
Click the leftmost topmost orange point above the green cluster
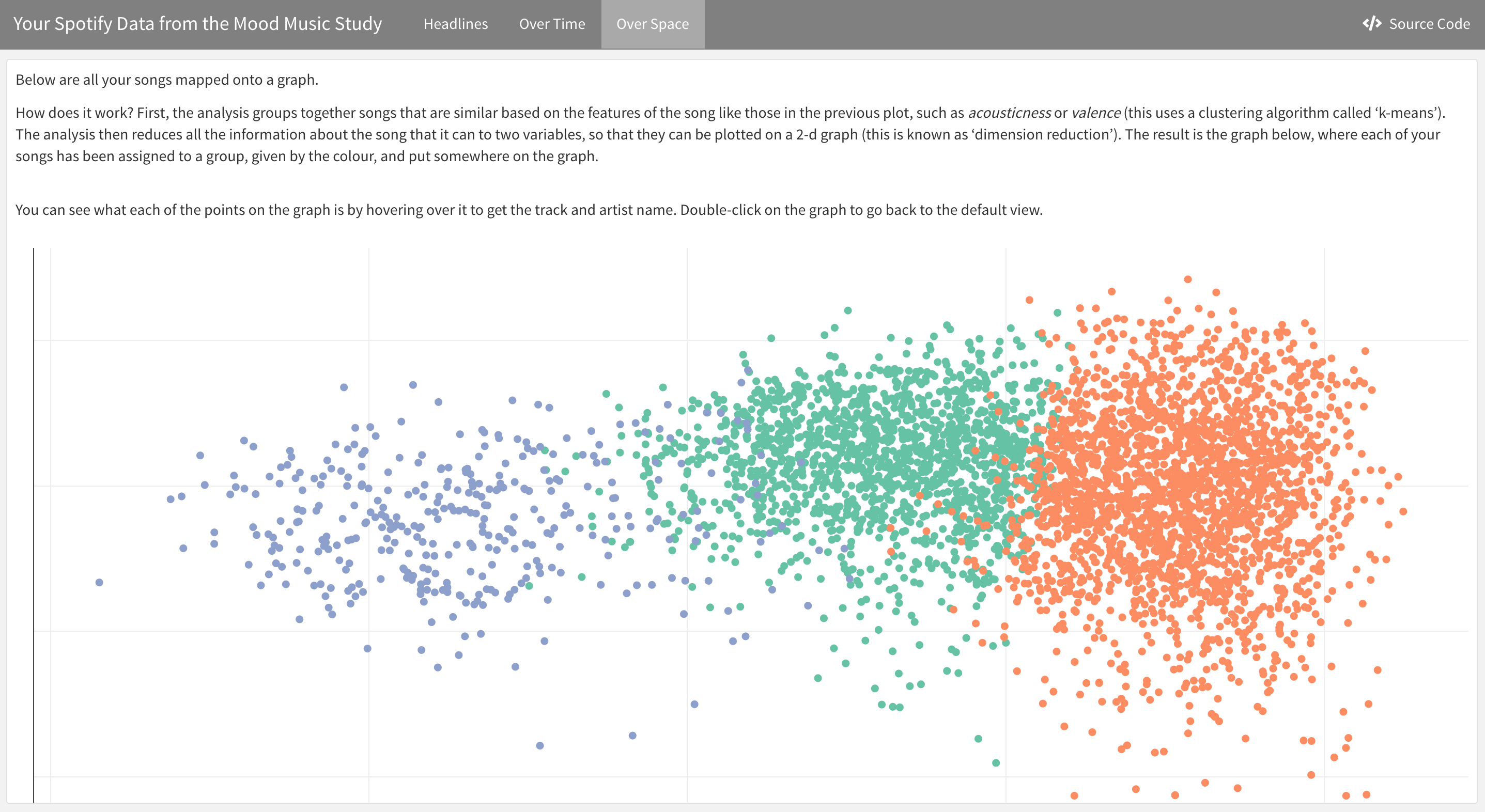tap(1029, 300)
